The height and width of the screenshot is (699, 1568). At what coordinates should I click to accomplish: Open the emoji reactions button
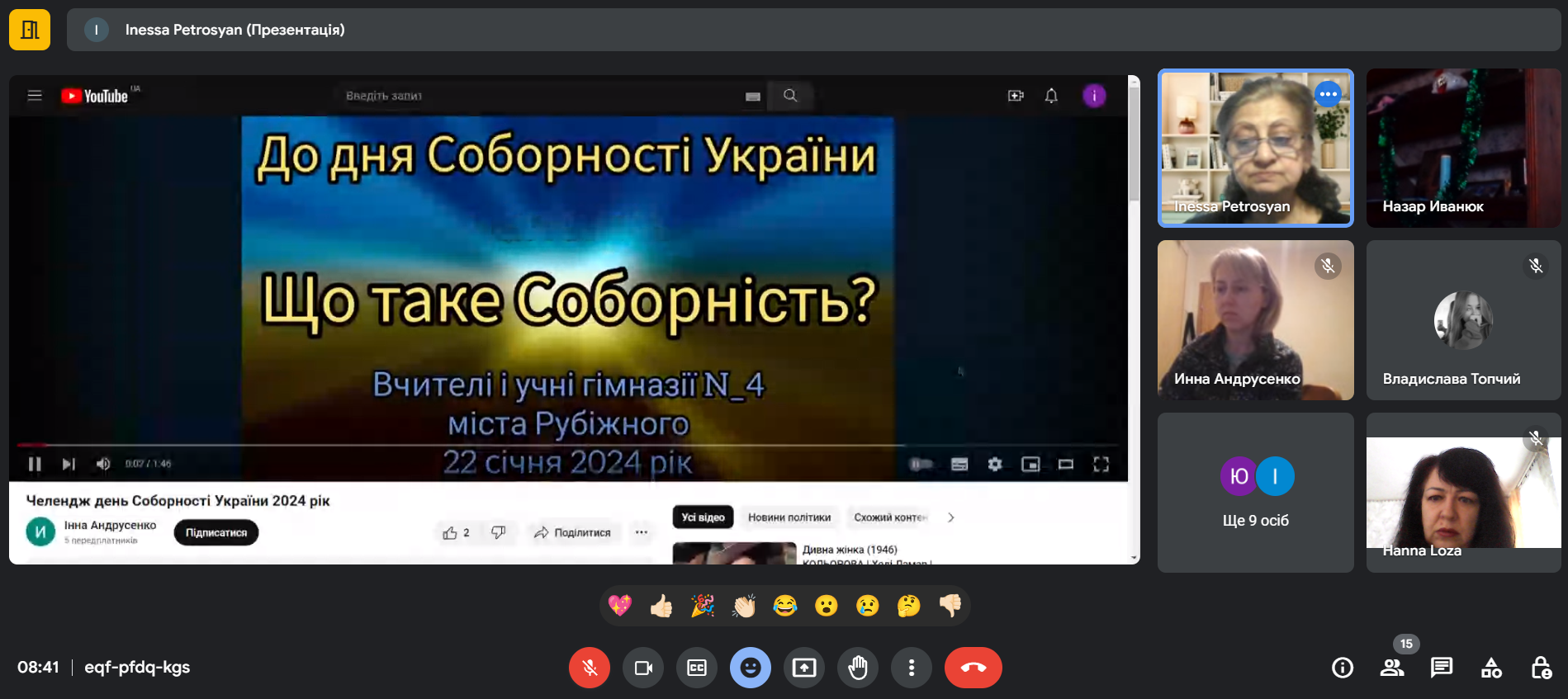coord(751,668)
